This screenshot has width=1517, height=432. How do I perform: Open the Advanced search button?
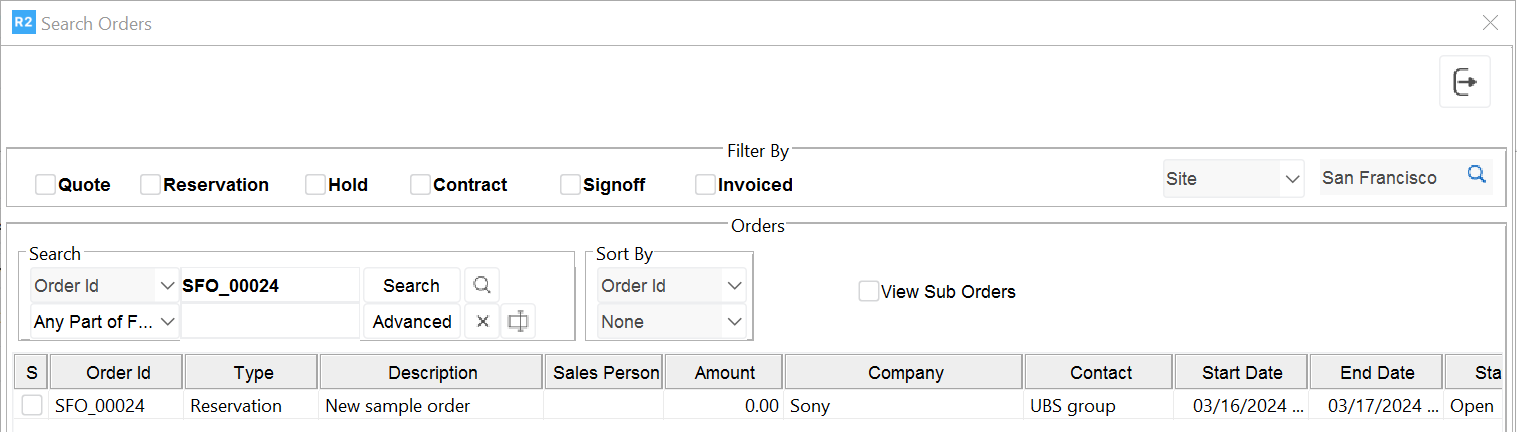point(412,322)
